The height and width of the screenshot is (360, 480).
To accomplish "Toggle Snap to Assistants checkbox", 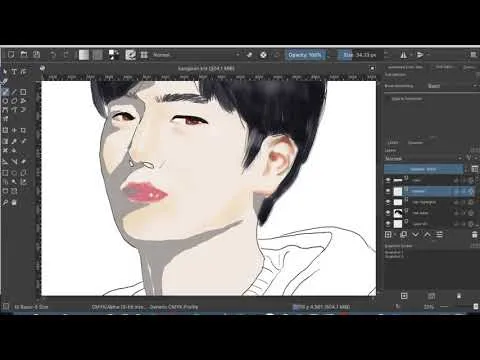I will [x=388, y=99].
